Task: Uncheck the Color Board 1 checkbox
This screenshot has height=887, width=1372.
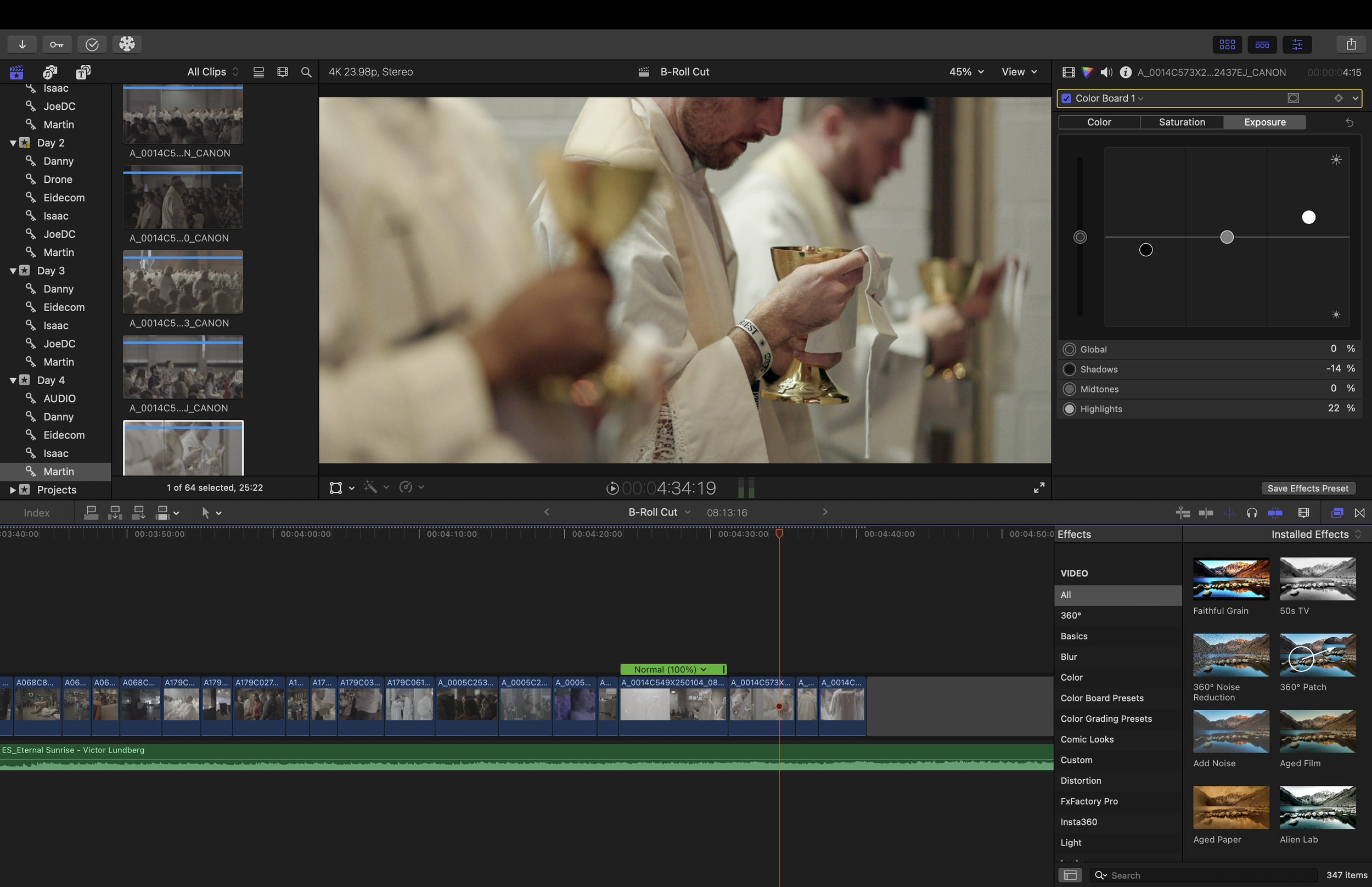Action: pyautogui.click(x=1066, y=98)
